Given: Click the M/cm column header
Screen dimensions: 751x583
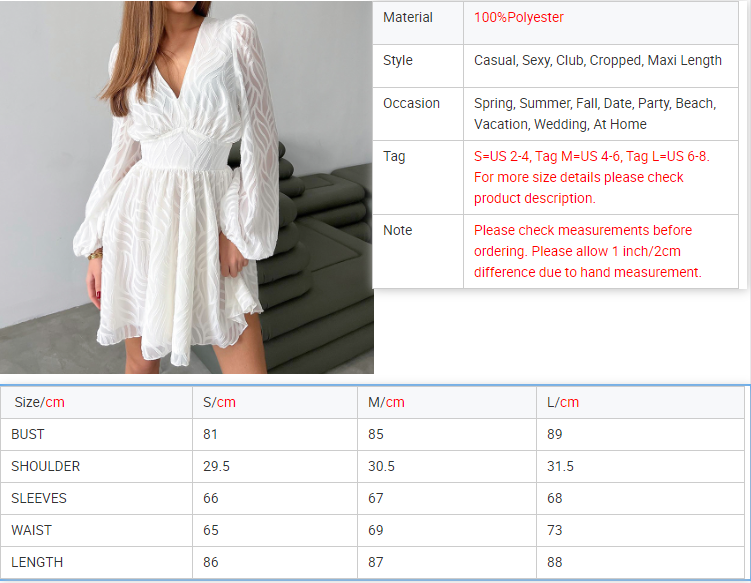Looking at the screenshot, I should [x=386, y=403].
